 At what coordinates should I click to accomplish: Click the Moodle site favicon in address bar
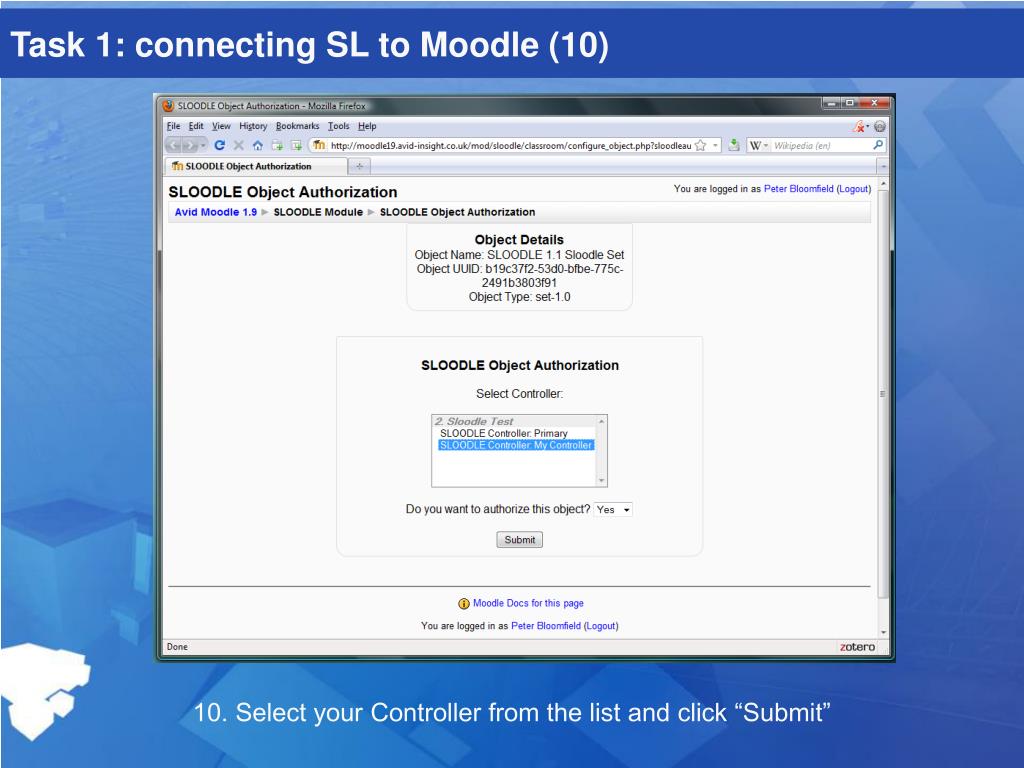point(319,145)
